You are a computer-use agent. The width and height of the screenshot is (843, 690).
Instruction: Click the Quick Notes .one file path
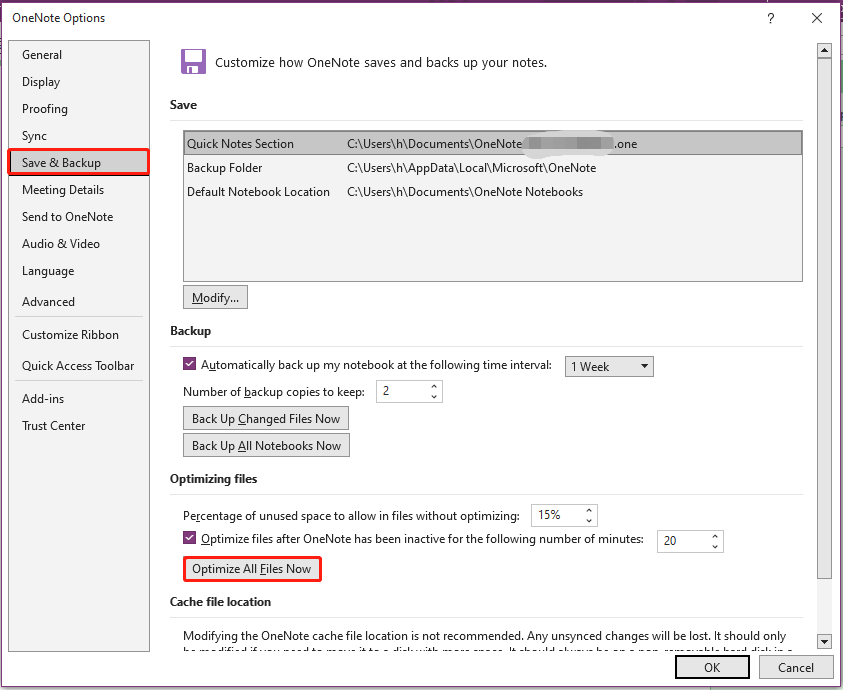492,144
